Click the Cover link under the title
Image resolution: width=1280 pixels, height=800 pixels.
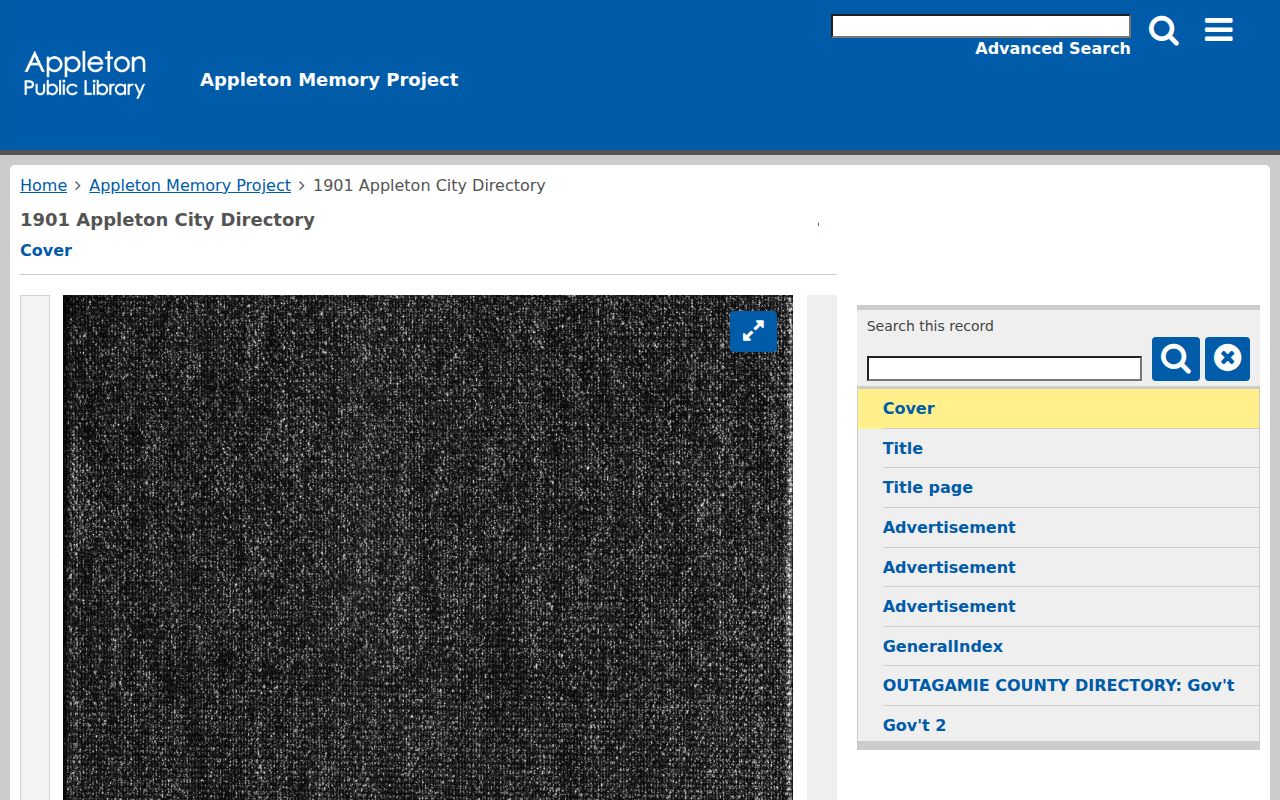pyautogui.click(x=46, y=250)
